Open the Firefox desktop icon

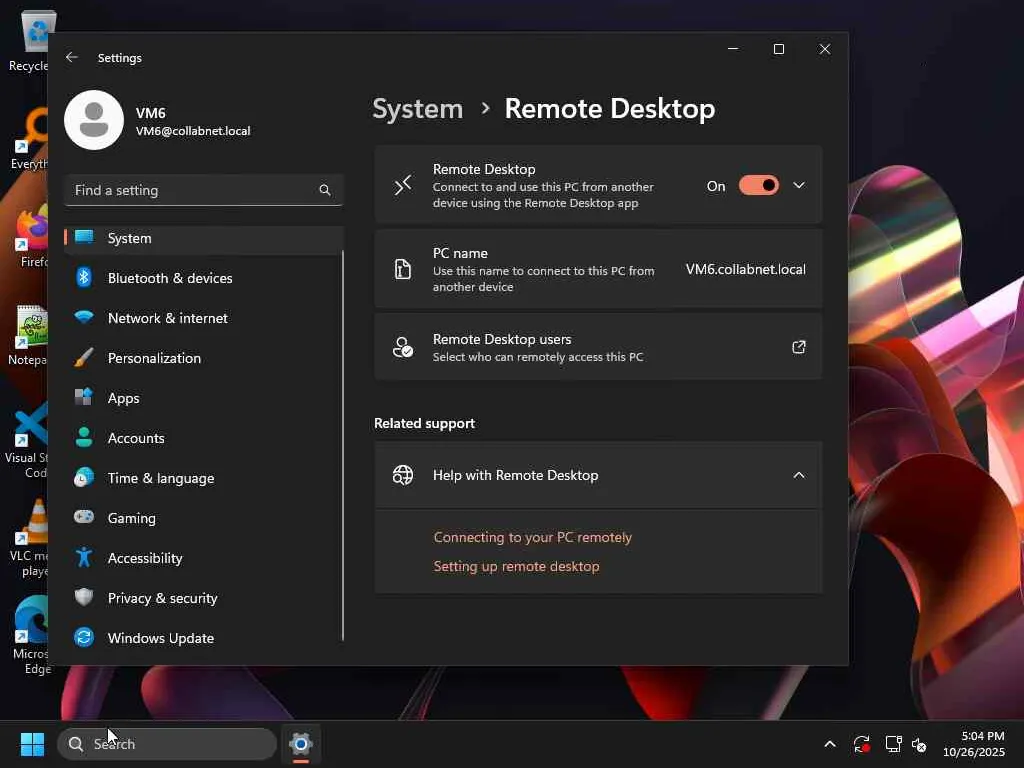pos(31,236)
